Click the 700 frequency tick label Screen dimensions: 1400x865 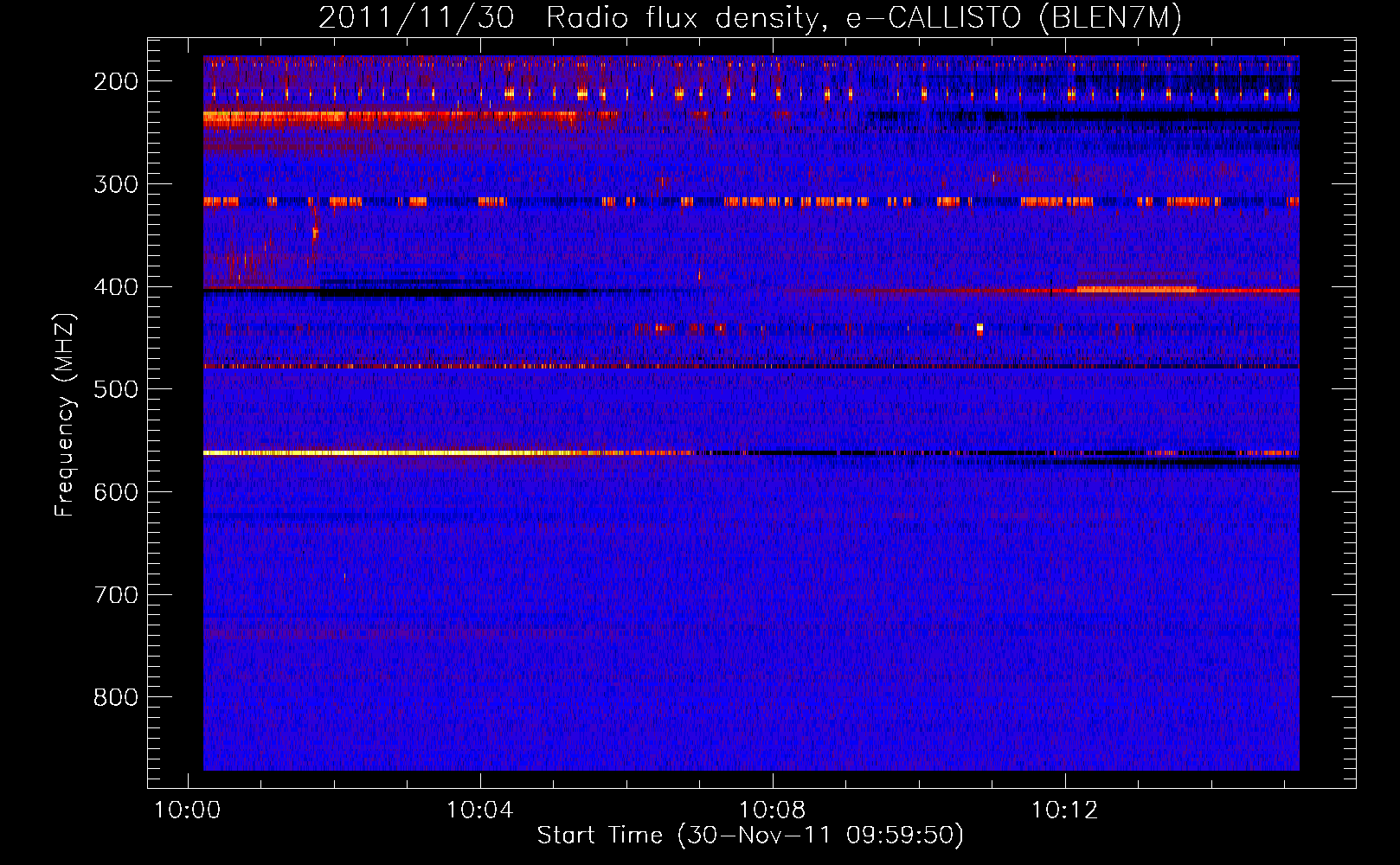click(x=116, y=595)
